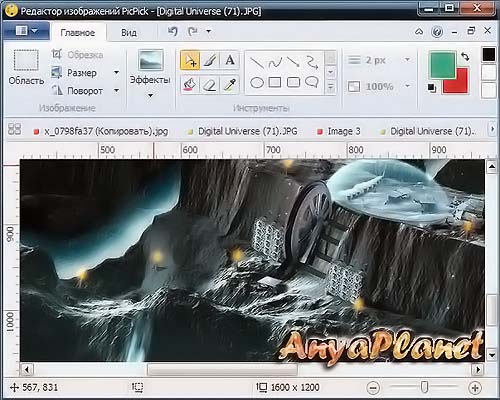Screen dimensions: 500x400
Task: Open help via the question mark icon
Action: click(437, 32)
